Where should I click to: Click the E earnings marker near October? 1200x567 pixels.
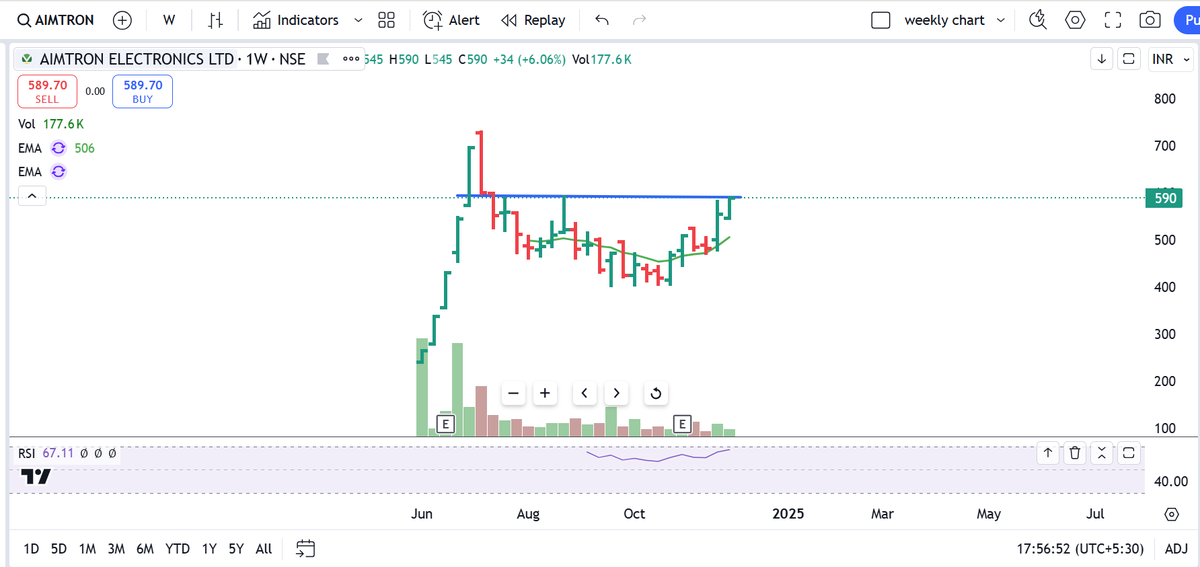point(684,424)
